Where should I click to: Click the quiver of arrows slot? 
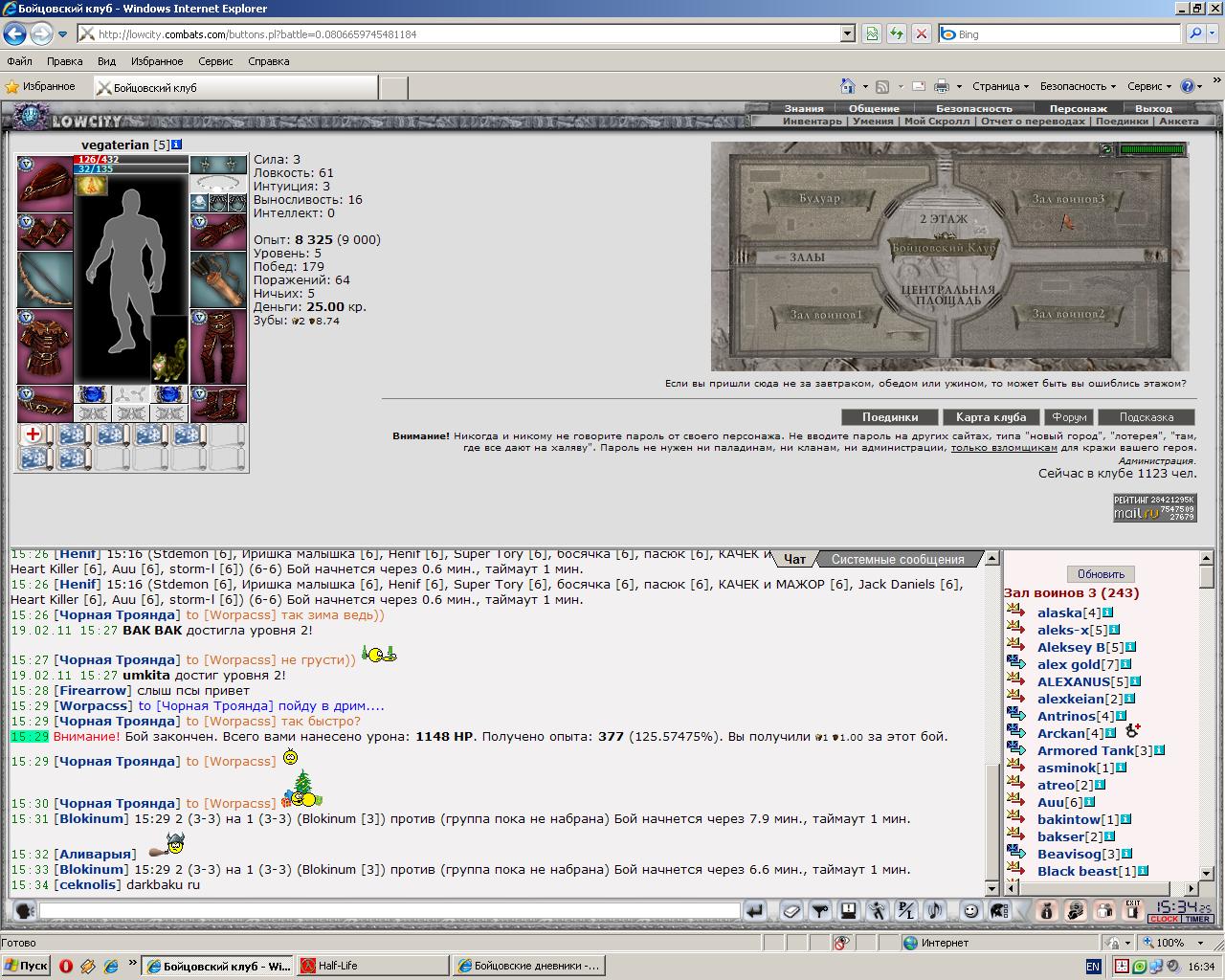pos(218,279)
